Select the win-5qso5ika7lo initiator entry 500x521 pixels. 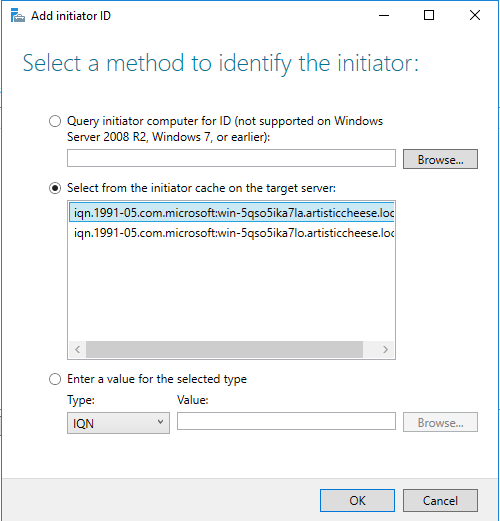pos(232,233)
